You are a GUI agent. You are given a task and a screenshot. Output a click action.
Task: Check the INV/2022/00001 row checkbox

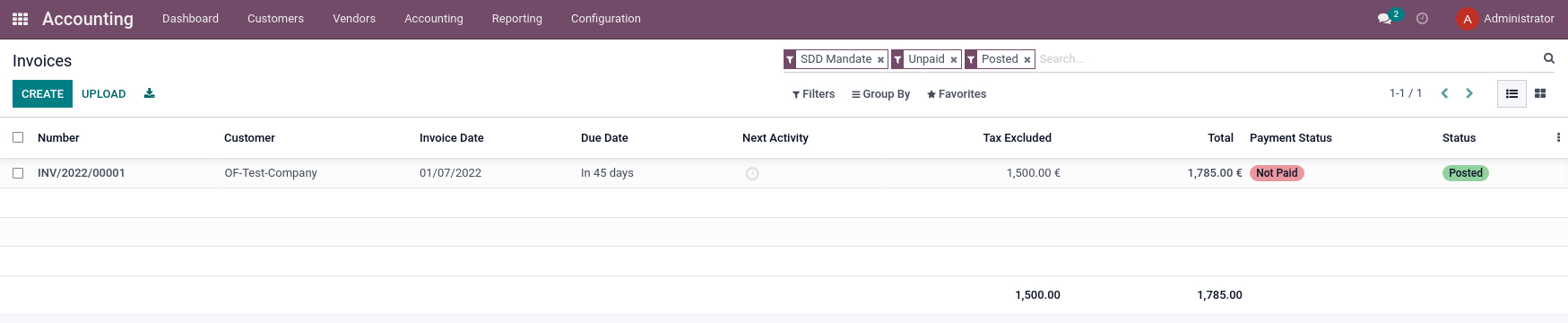coord(18,173)
